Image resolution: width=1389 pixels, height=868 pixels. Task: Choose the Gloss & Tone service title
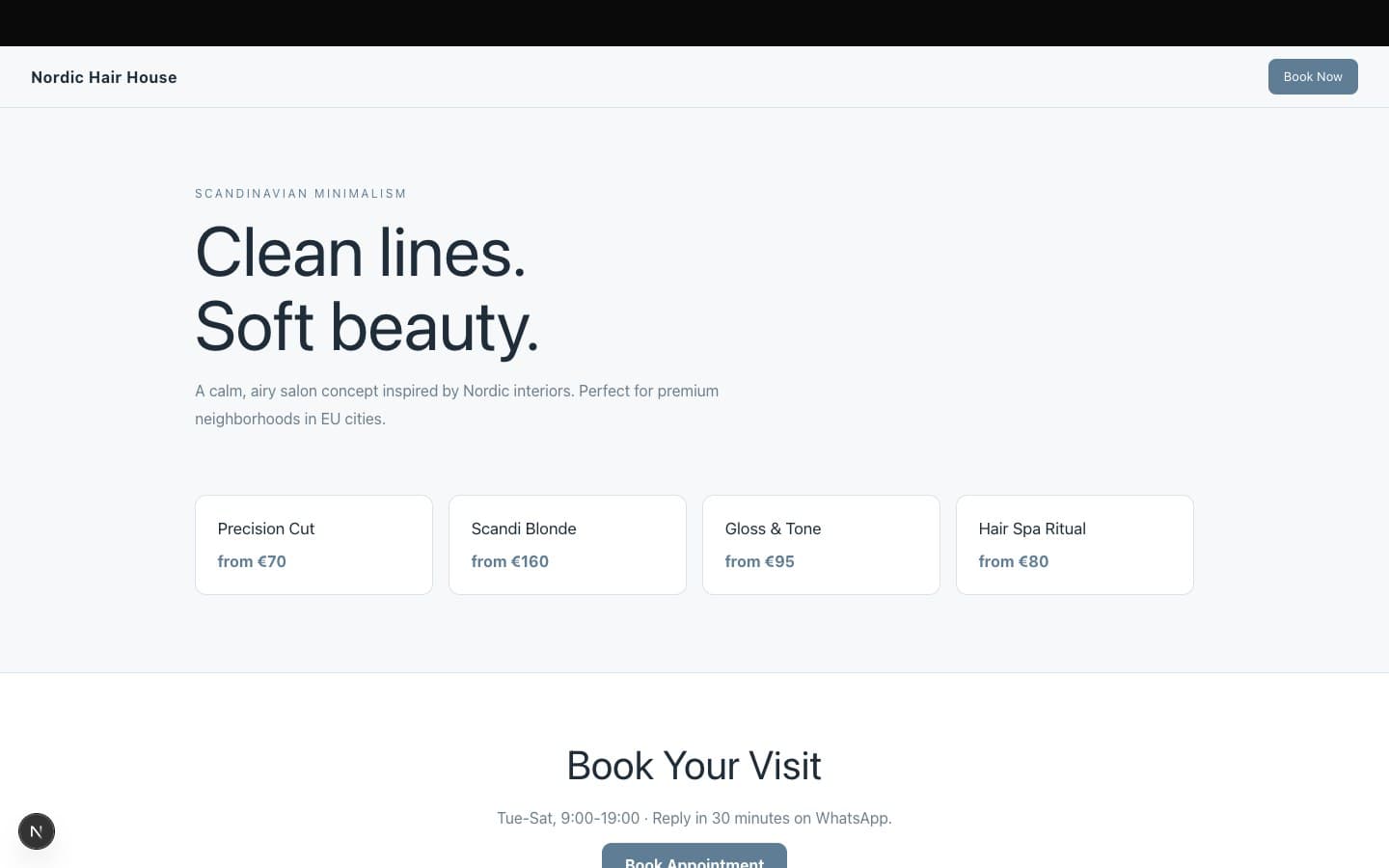coord(773,529)
